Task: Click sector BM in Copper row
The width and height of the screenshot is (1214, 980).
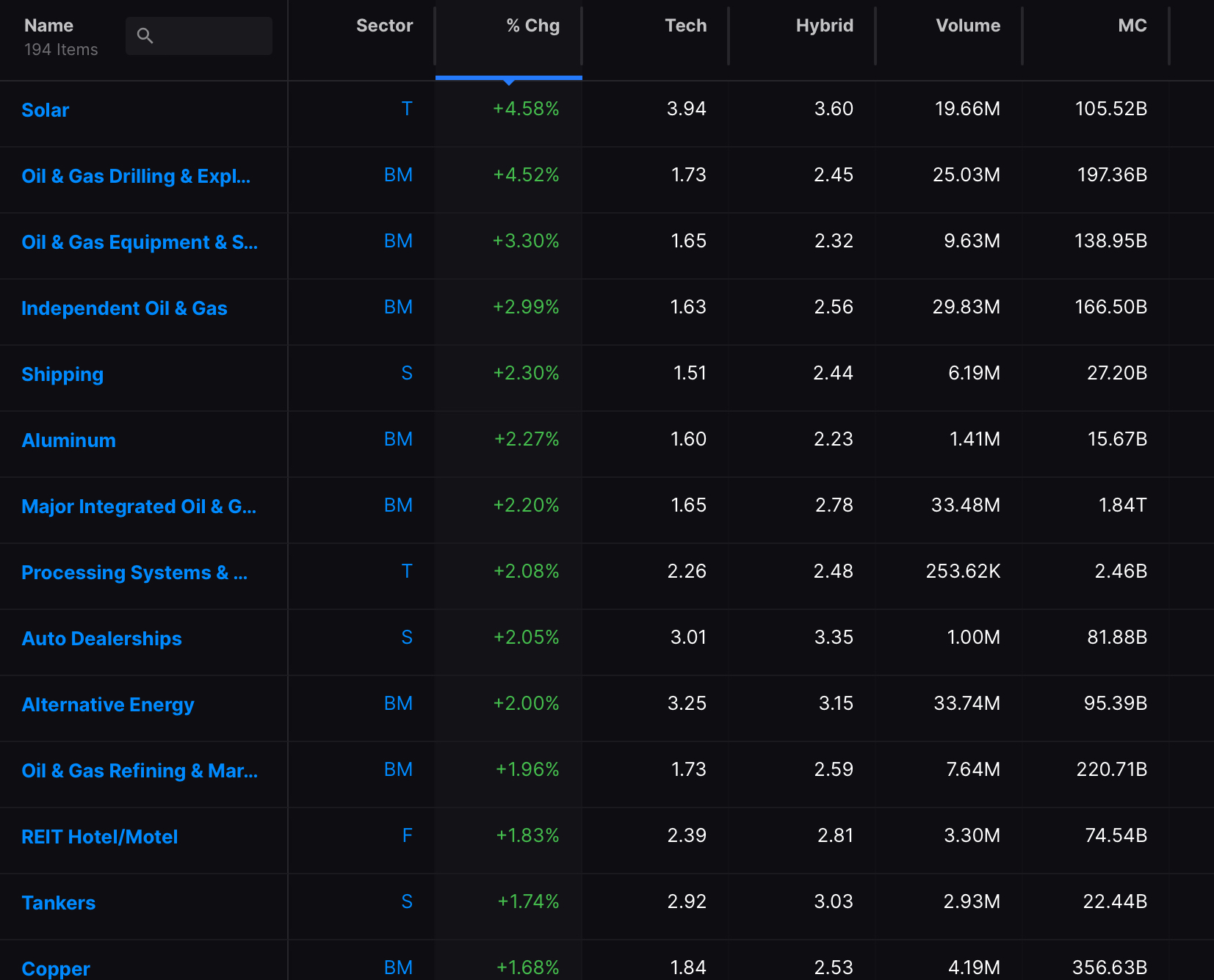Action: point(398,968)
